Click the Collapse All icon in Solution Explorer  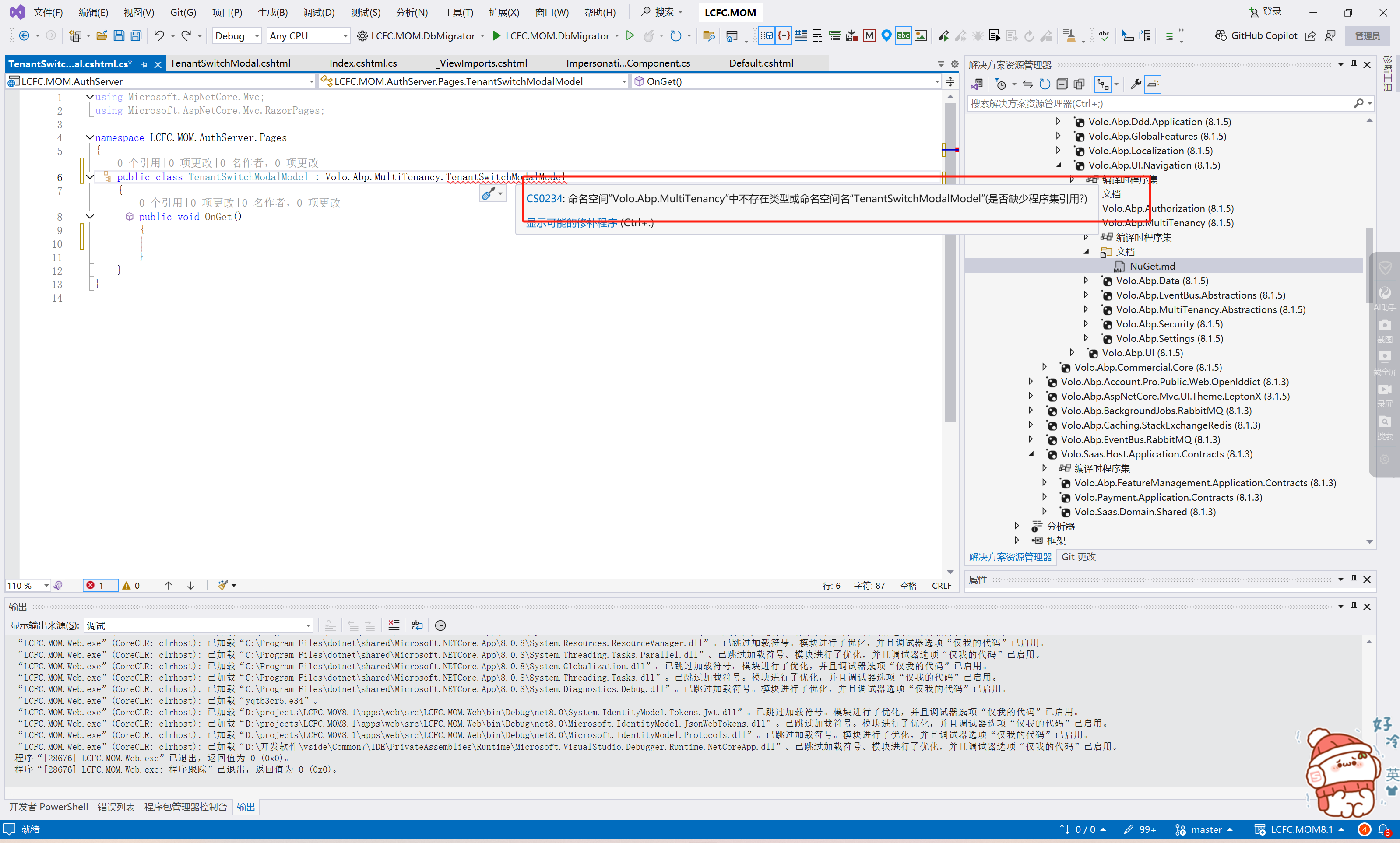(x=1062, y=84)
